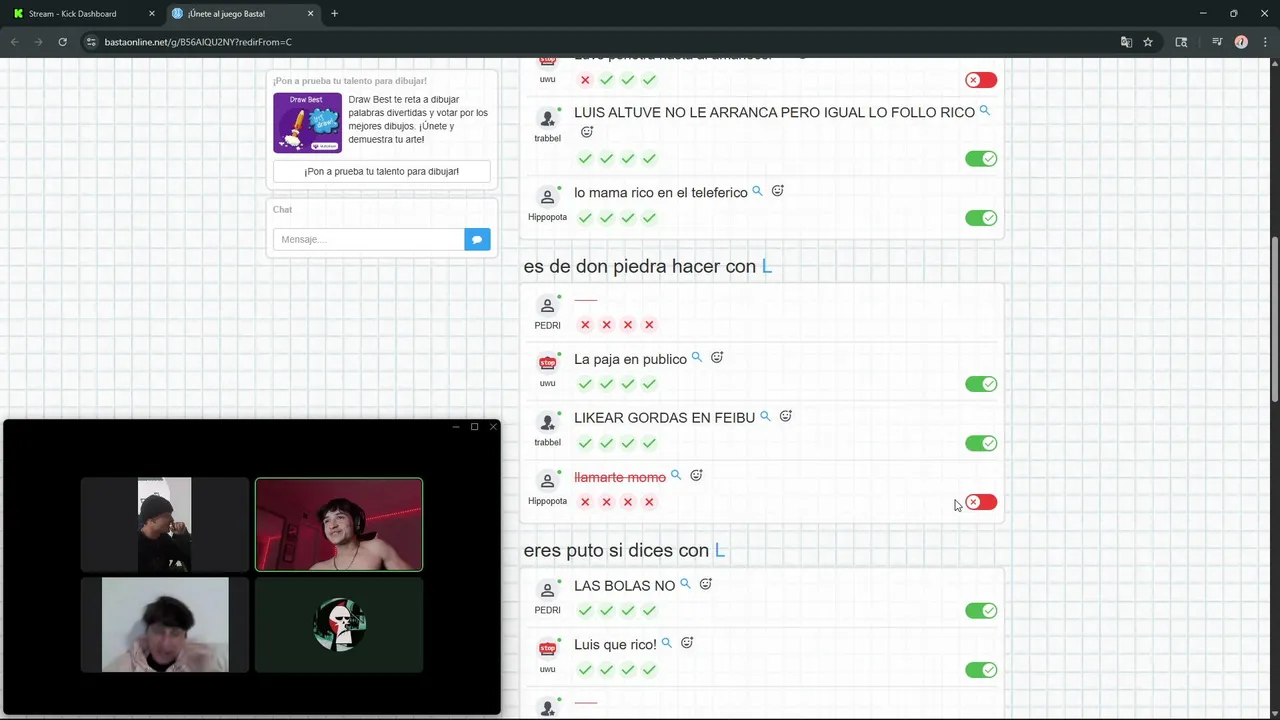Image resolution: width=1280 pixels, height=720 pixels.
Task: Click the Mensaje chat input field
Action: [x=368, y=239]
